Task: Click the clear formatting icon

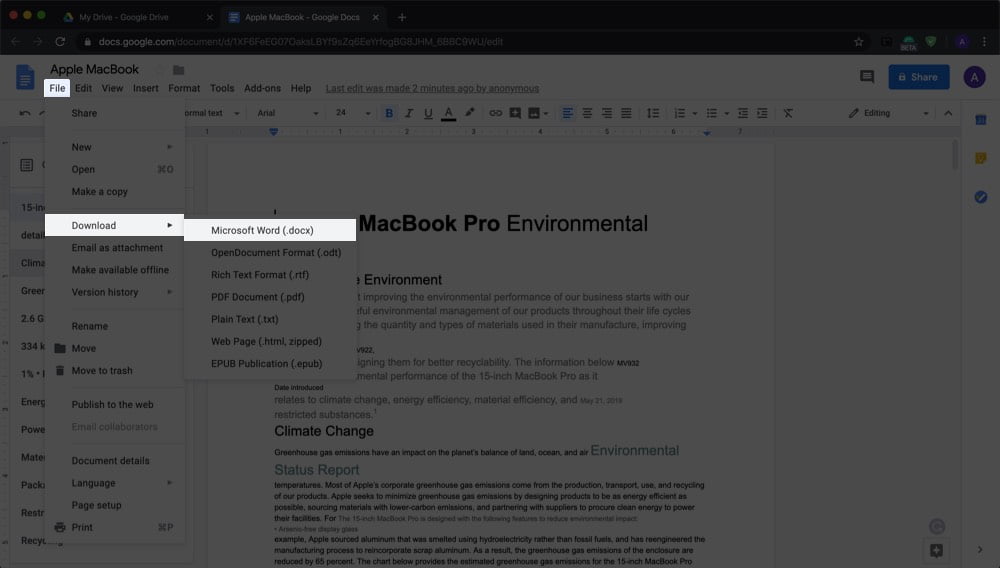Action: coord(788,113)
